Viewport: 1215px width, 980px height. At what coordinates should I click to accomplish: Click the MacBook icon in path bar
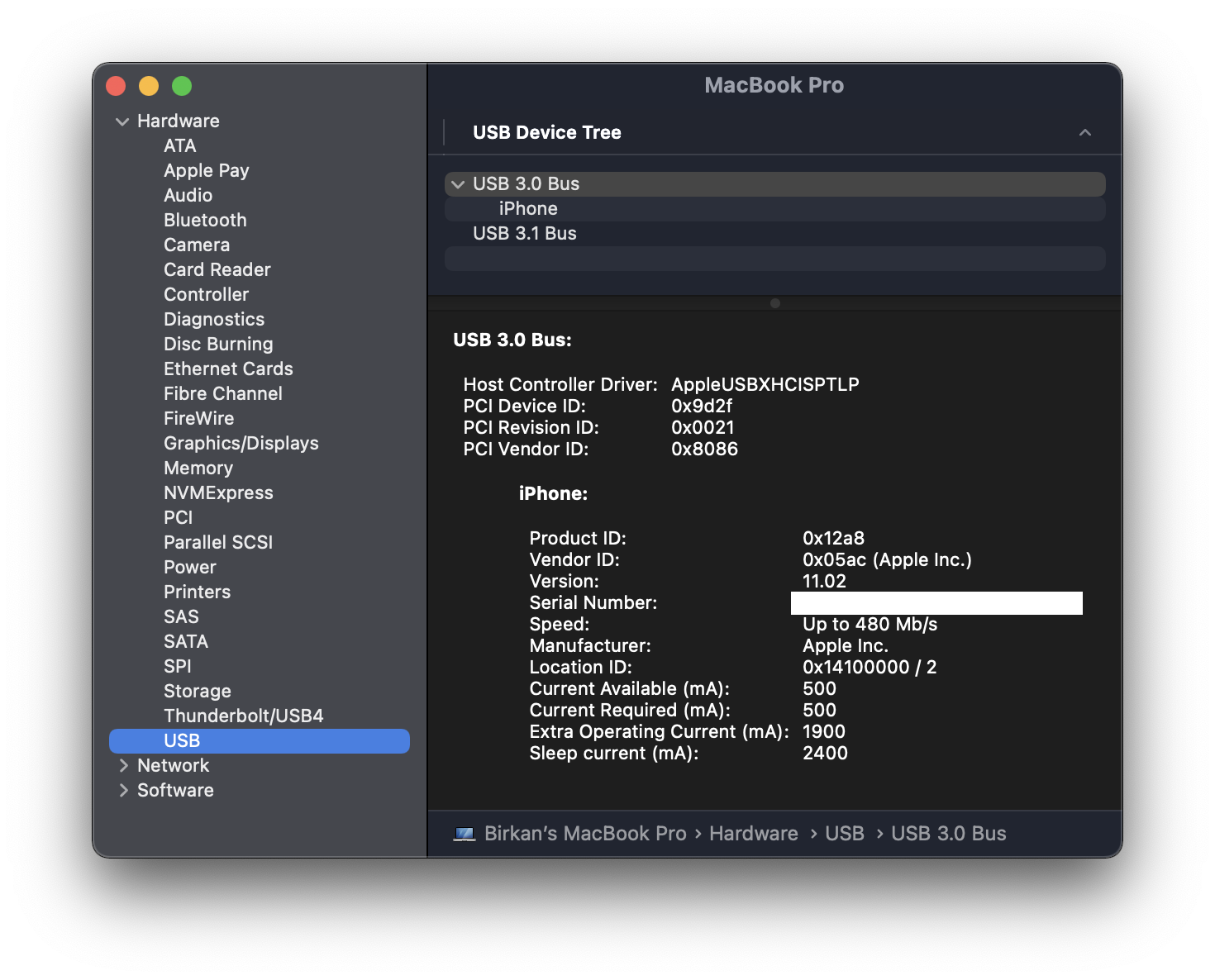tap(465, 834)
